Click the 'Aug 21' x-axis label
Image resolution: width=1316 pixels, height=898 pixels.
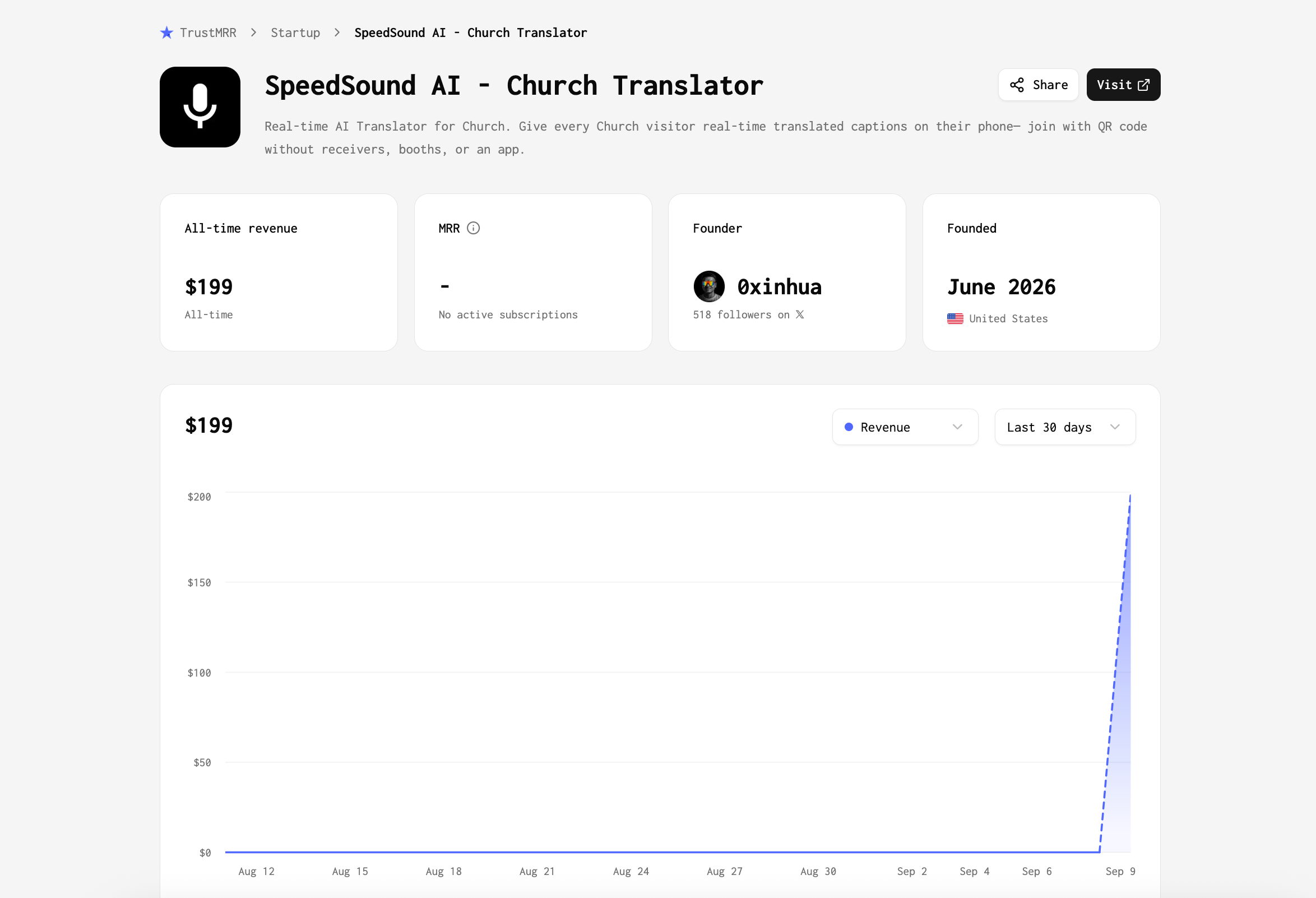pyautogui.click(x=537, y=872)
